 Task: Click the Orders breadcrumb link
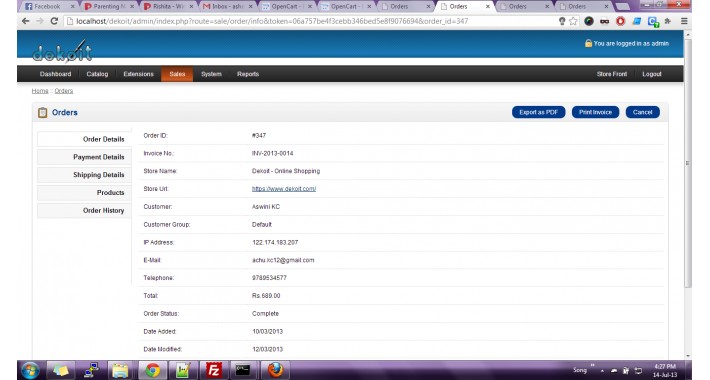pos(64,91)
